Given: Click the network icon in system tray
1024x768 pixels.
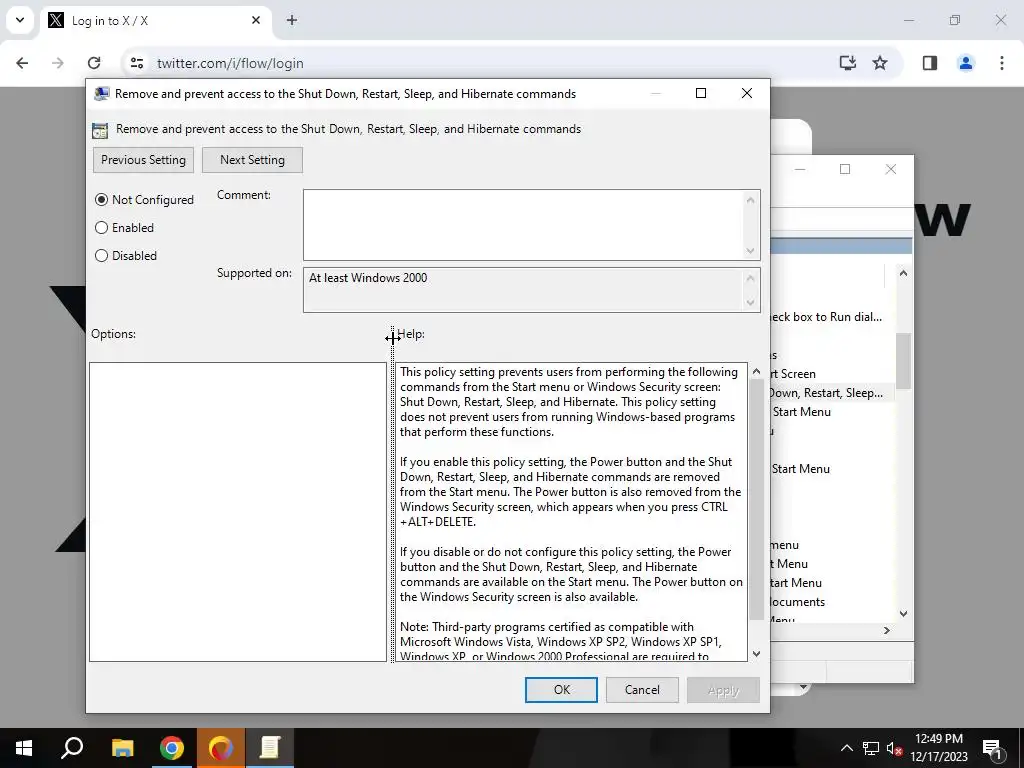Looking at the screenshot, I should 871,748.
